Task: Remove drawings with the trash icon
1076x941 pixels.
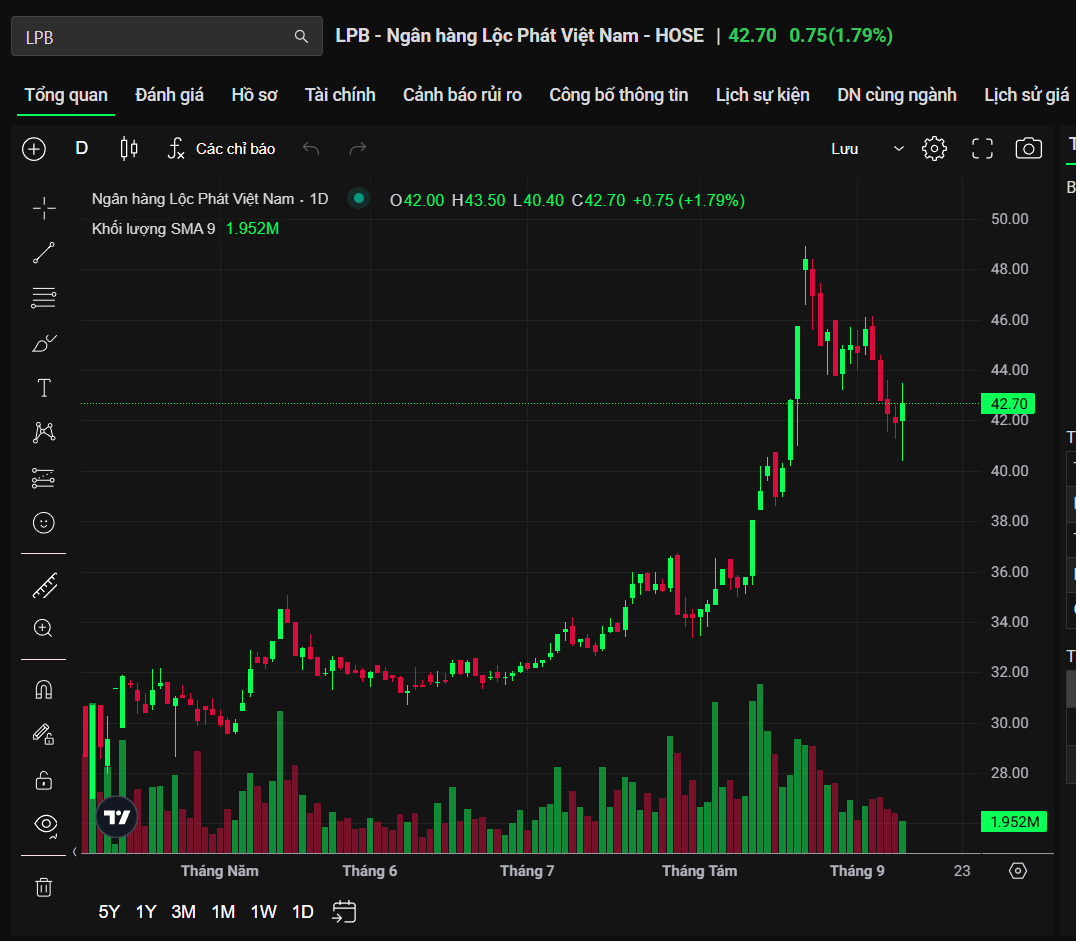Action: (x=44, y=887)
